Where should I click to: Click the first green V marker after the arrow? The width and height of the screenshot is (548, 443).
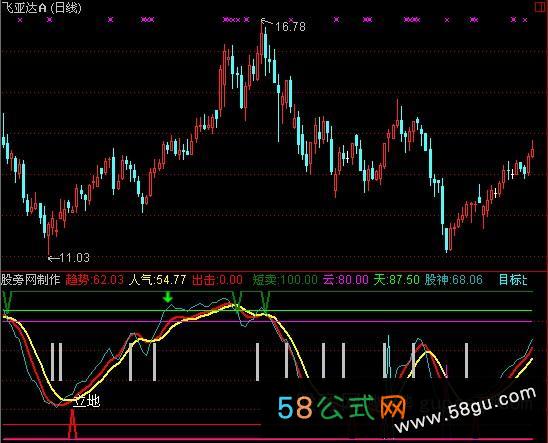point(238,301)
